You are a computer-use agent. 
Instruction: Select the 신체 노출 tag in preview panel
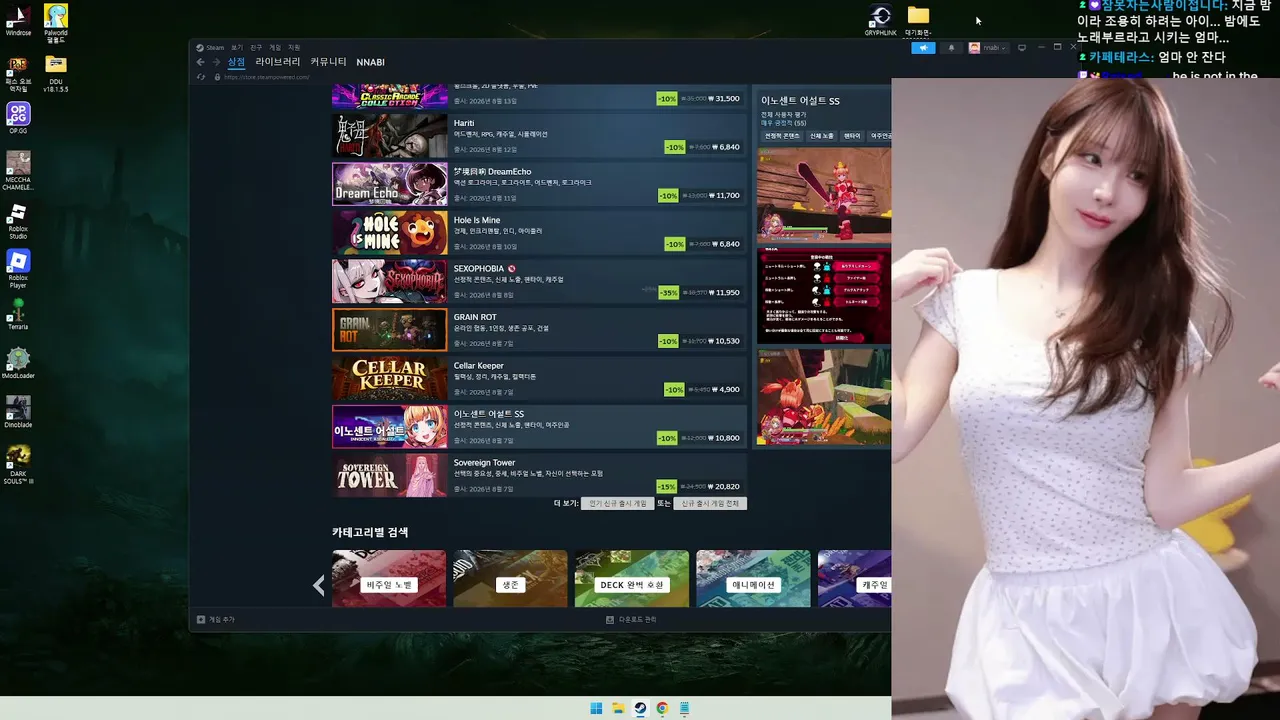[822, 136]
